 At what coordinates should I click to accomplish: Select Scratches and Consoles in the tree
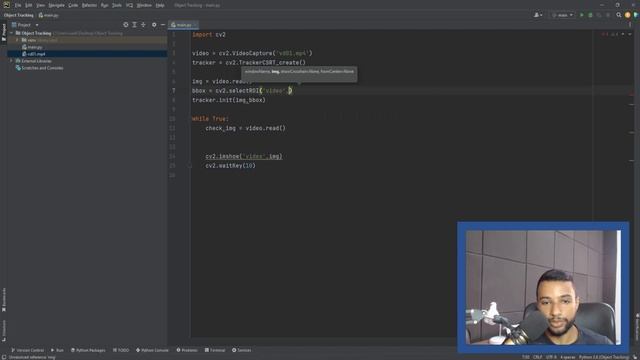pyautogui.click(x=40, y=68)
